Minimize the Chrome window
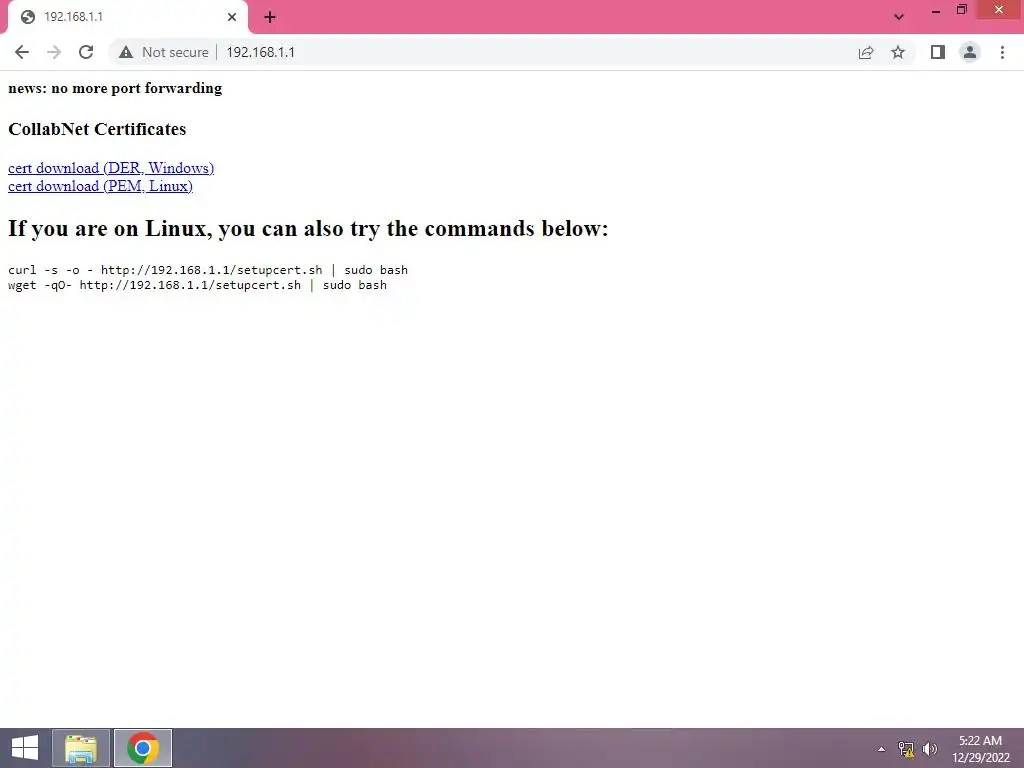This screenshot has height=768, width=1024. click(x=936, y=10)
